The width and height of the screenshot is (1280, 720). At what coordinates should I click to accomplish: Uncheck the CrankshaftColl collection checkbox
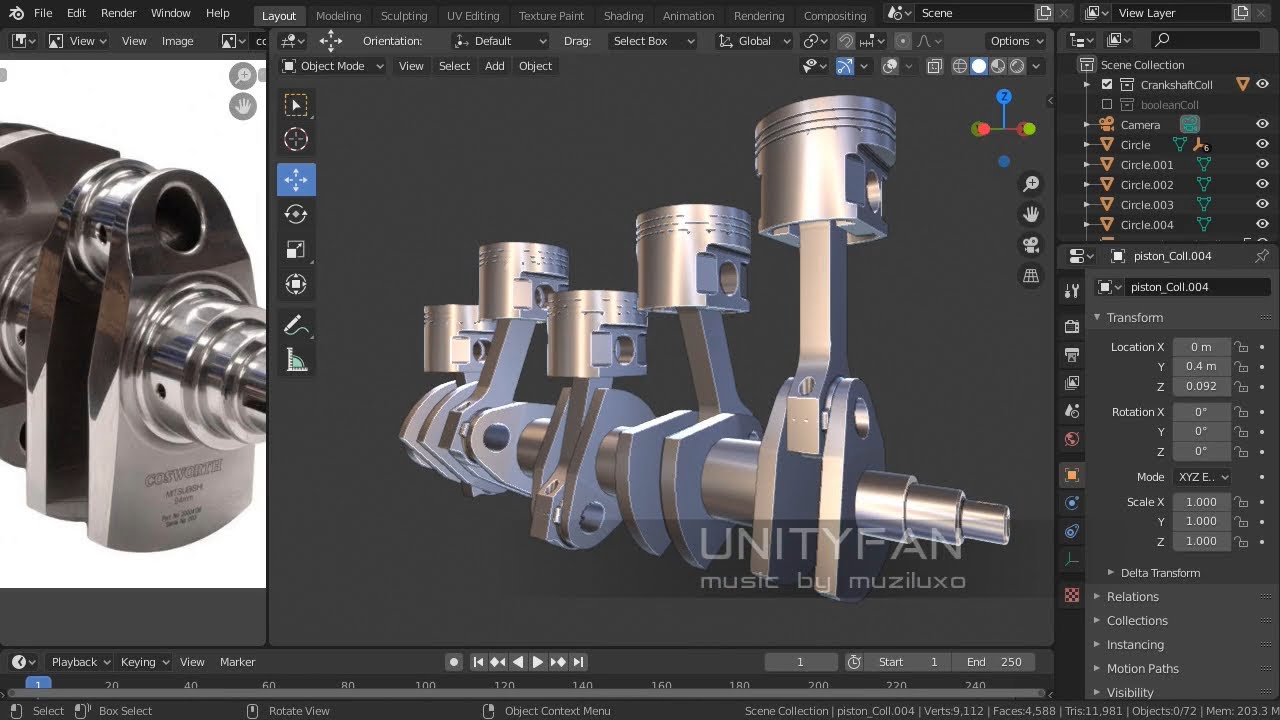coord(1107,85)
